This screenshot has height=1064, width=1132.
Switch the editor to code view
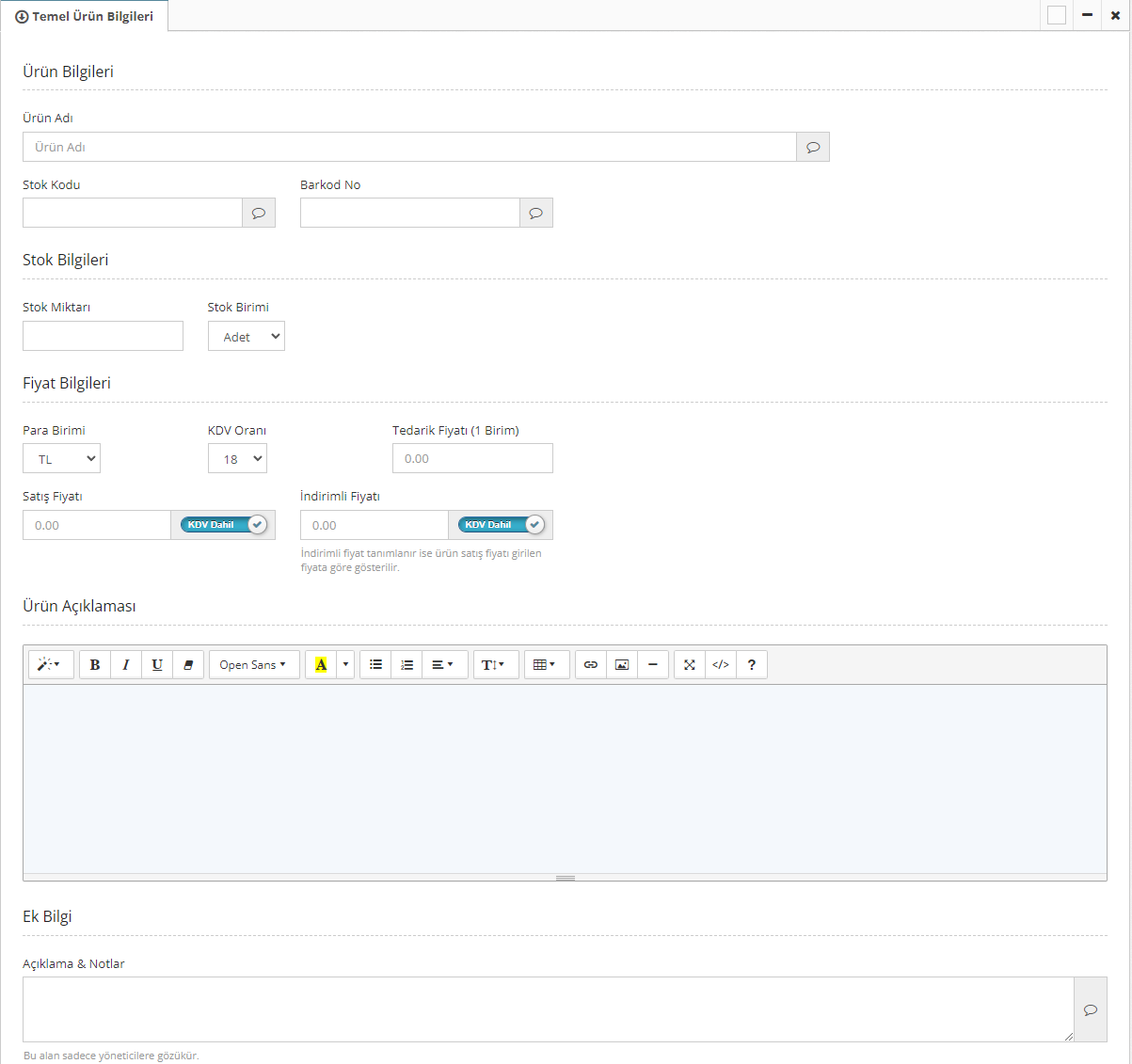[x=721, y=665]
